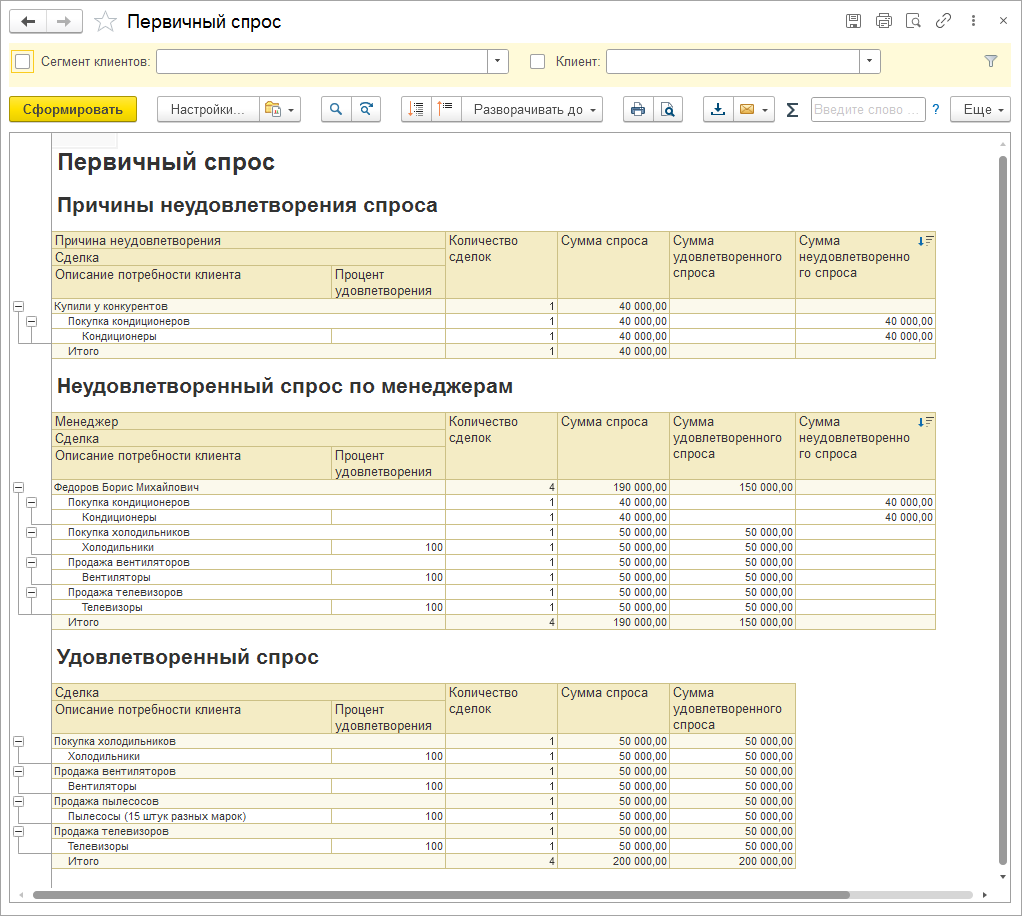The width and height of the screenshot is (1022, 916).
Task: Open the Сегмент клиентов dropdown arrow
Action: coord(498,62)
